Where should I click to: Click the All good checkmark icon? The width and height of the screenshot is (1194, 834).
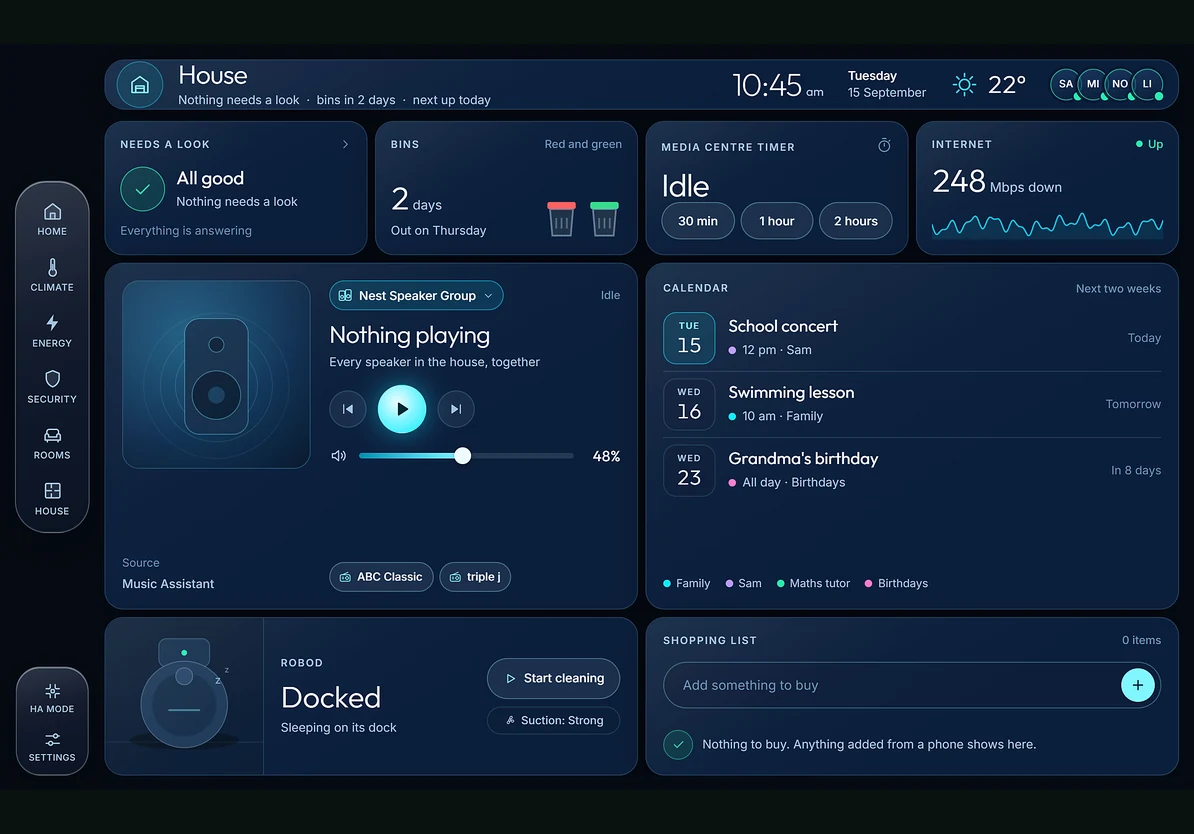[x=142, y=189]
